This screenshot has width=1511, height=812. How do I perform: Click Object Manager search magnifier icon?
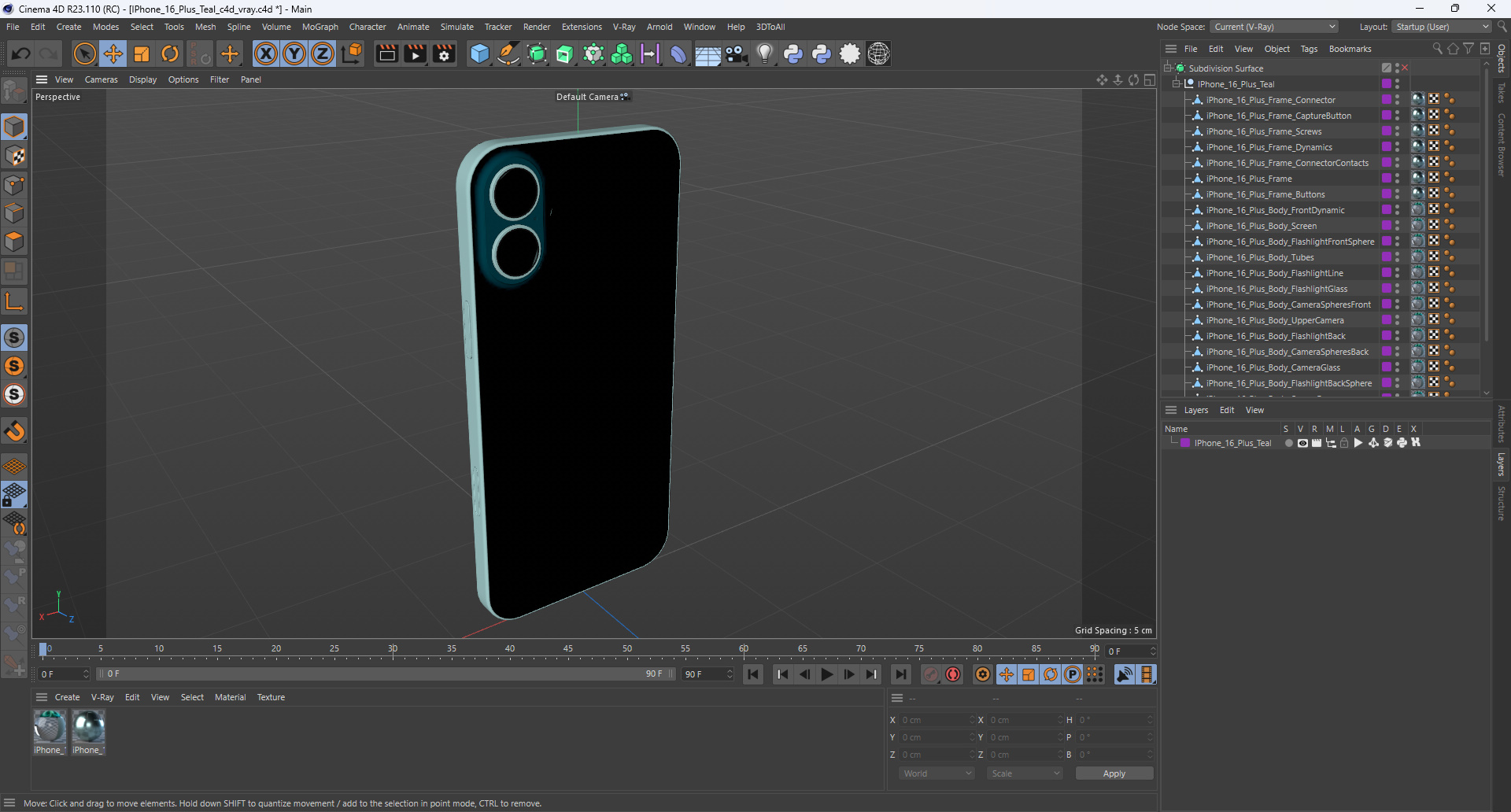coord(1438,49)
